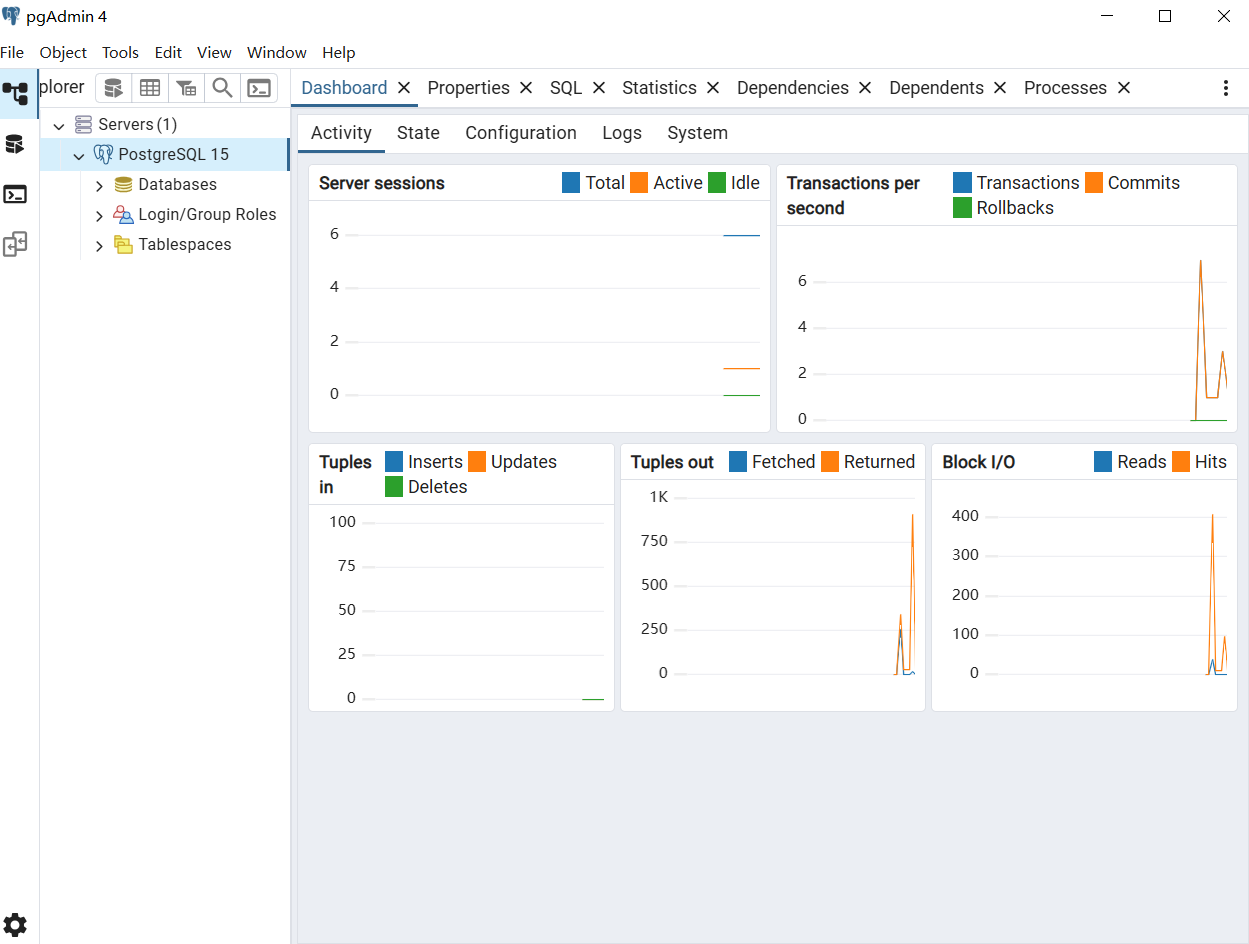Click the Query Tool toolbar button
The height and width of the screenshot is (944, 1249).
click(x=114, y=88)
